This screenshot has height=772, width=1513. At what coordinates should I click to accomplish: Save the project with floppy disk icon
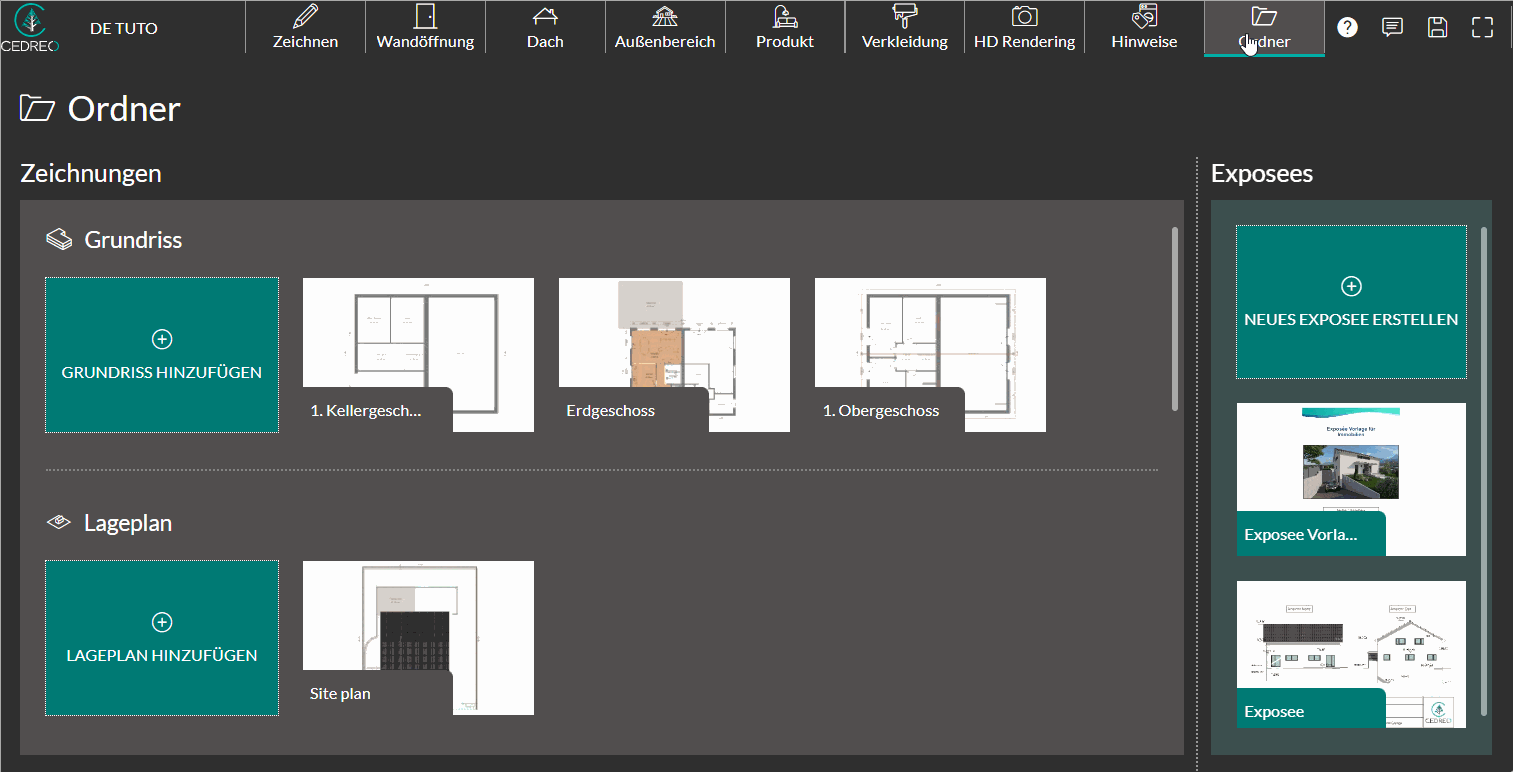tap(1437, 28)
